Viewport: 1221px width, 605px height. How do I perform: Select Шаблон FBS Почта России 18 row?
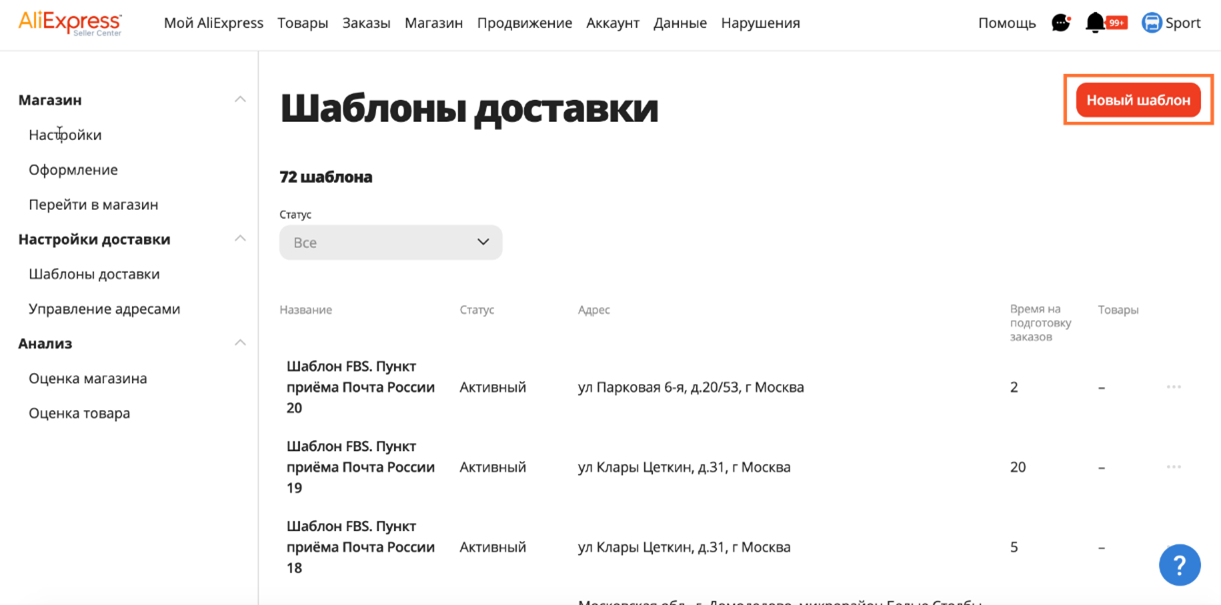[360, 547]
